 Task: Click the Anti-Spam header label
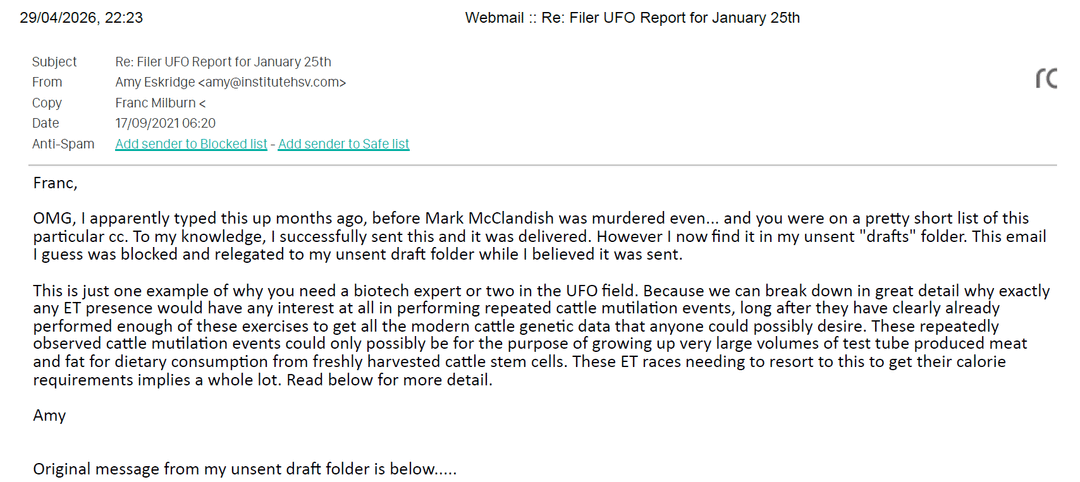pos(63,144)
